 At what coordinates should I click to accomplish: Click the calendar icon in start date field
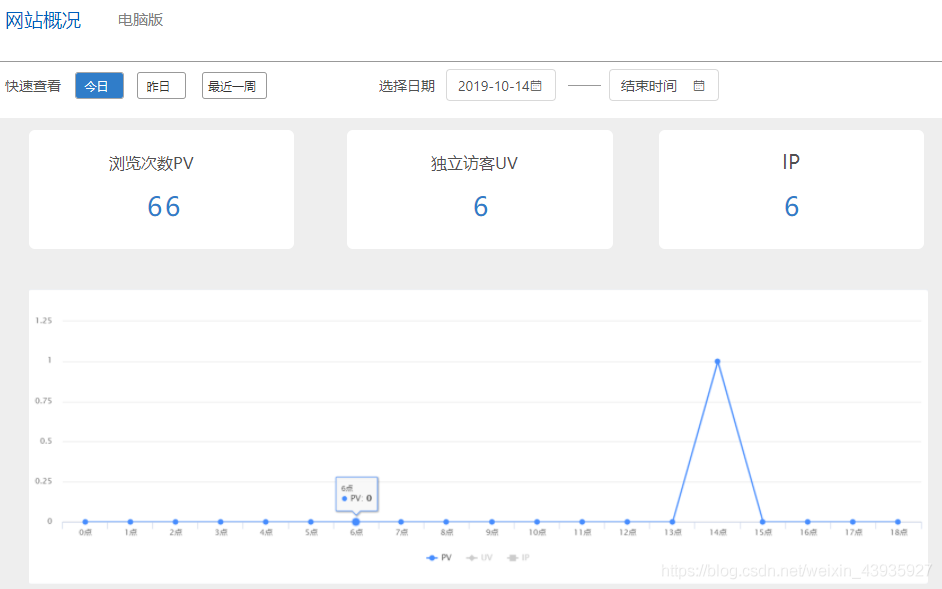[x=536, y=86]
